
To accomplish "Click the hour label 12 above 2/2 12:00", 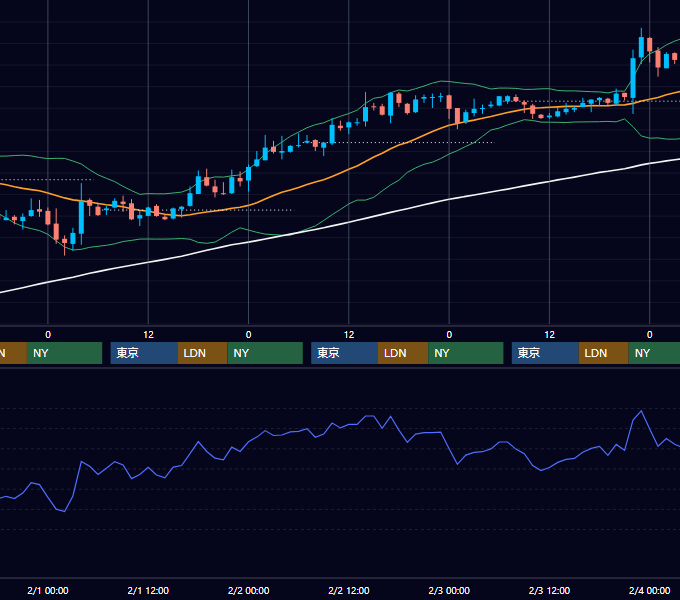I will [349, 335].
